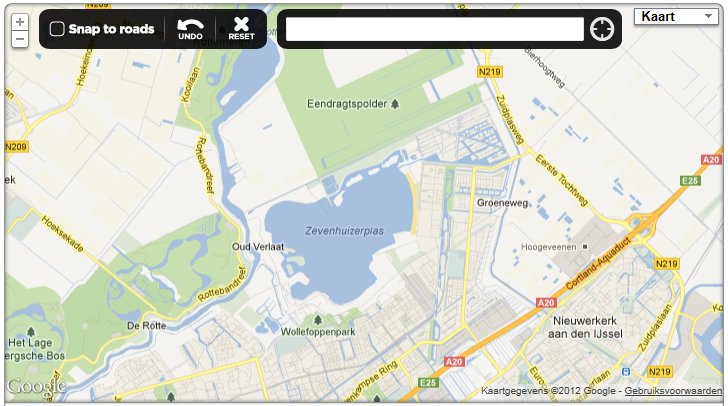Undo the last route point
The height and width of the screenshot is (406, 728).
(190, 29)
